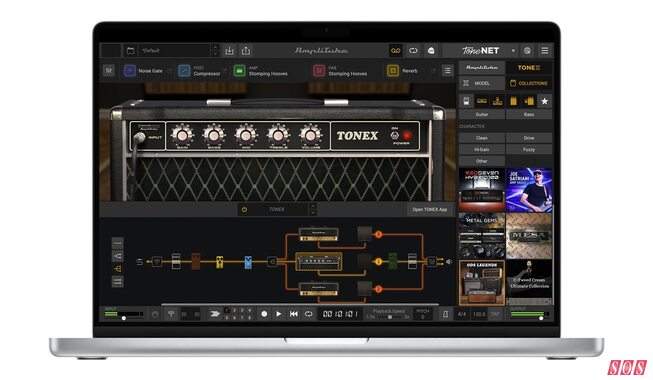This screenshot has height=380, width=653.
Task: Select the CAB Stomping Hooves icon
Action: (x=319, y=70)
